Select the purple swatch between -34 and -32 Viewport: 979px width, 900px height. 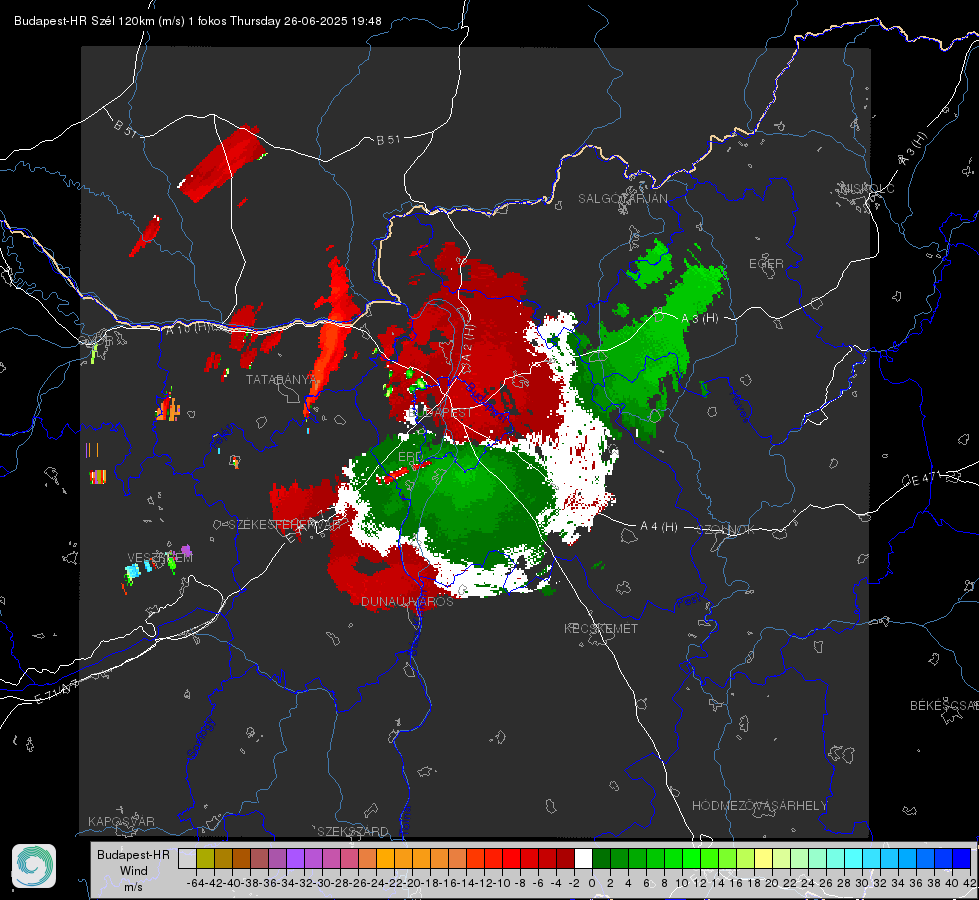coord(295,858)
